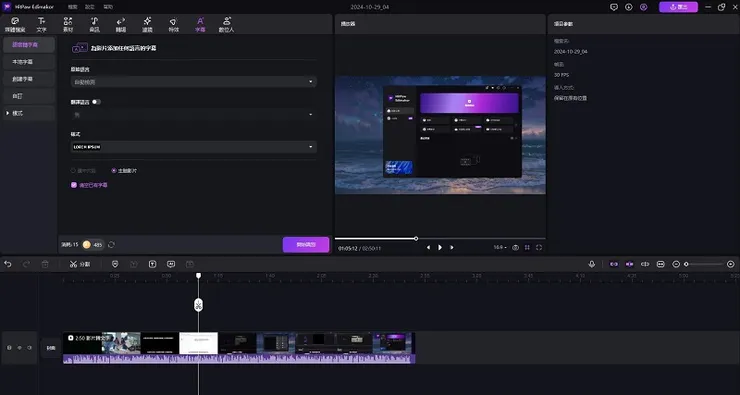Viewport: 740px width, 395px height.
Task: Open the feedback message icon in title bar
Action: coord(614,7)
